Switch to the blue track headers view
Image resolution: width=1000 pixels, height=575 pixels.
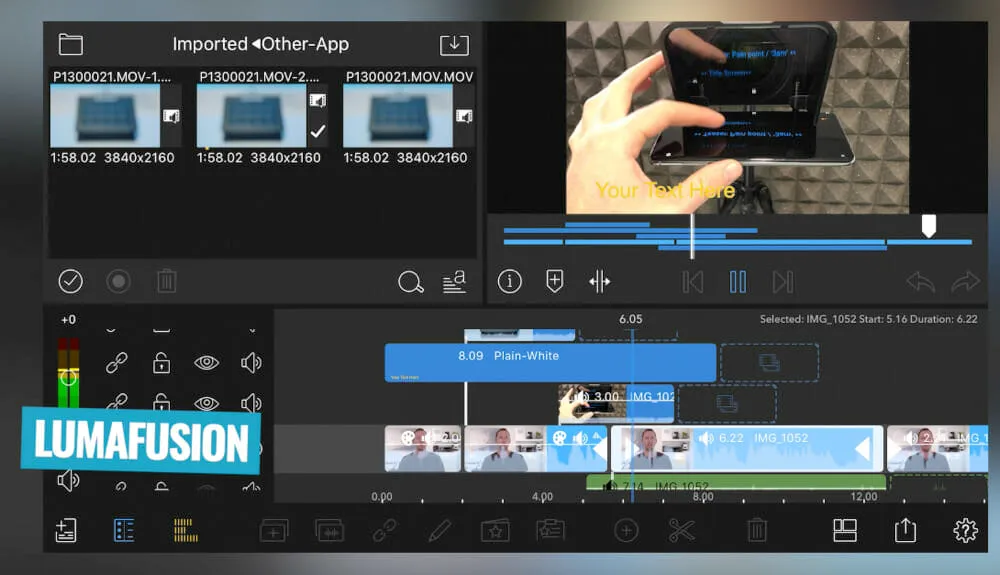(x=124, y=530)
